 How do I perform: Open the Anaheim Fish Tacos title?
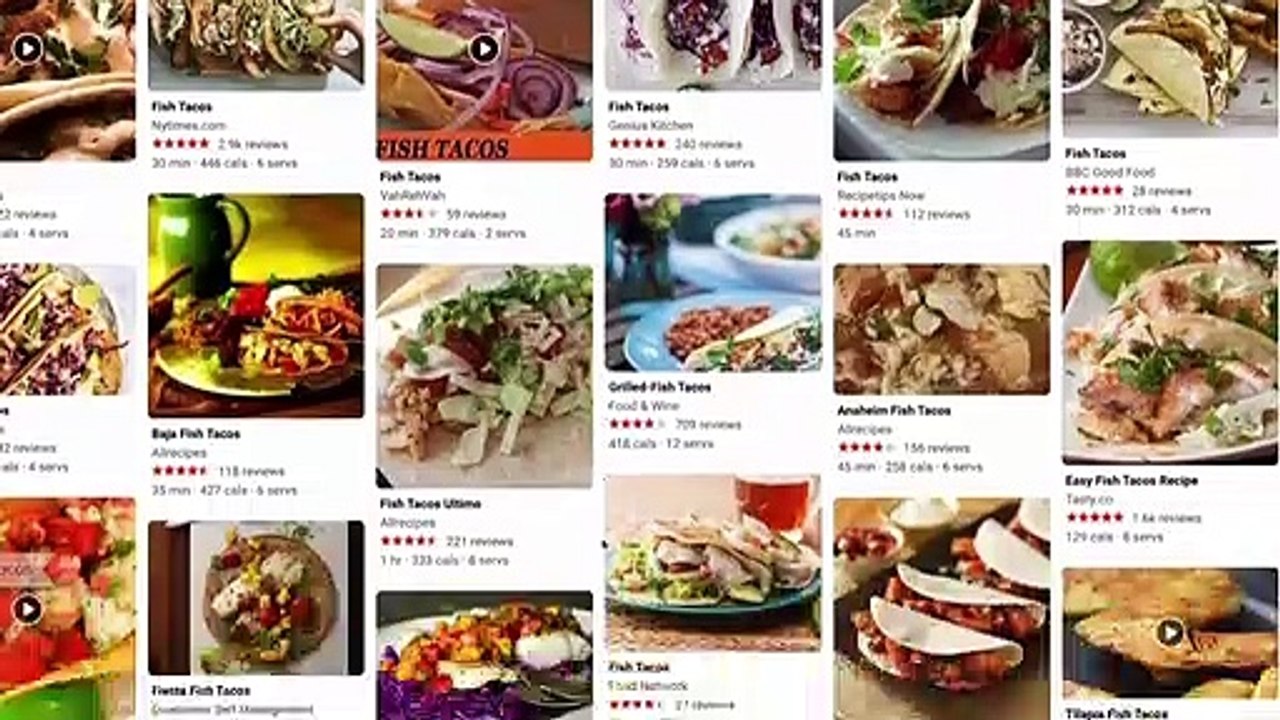pyautogui.click(x=894, y=410)
